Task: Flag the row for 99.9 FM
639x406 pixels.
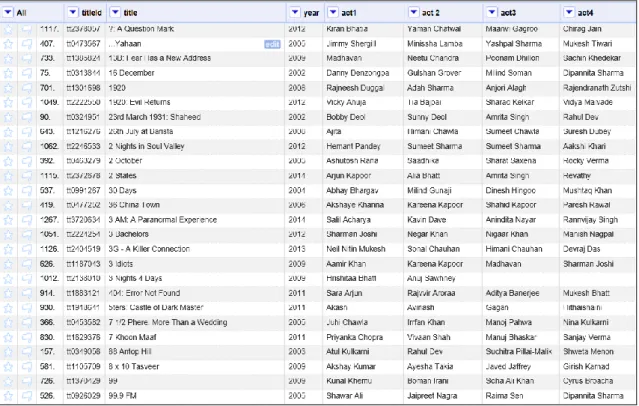Action: point(27,396)
